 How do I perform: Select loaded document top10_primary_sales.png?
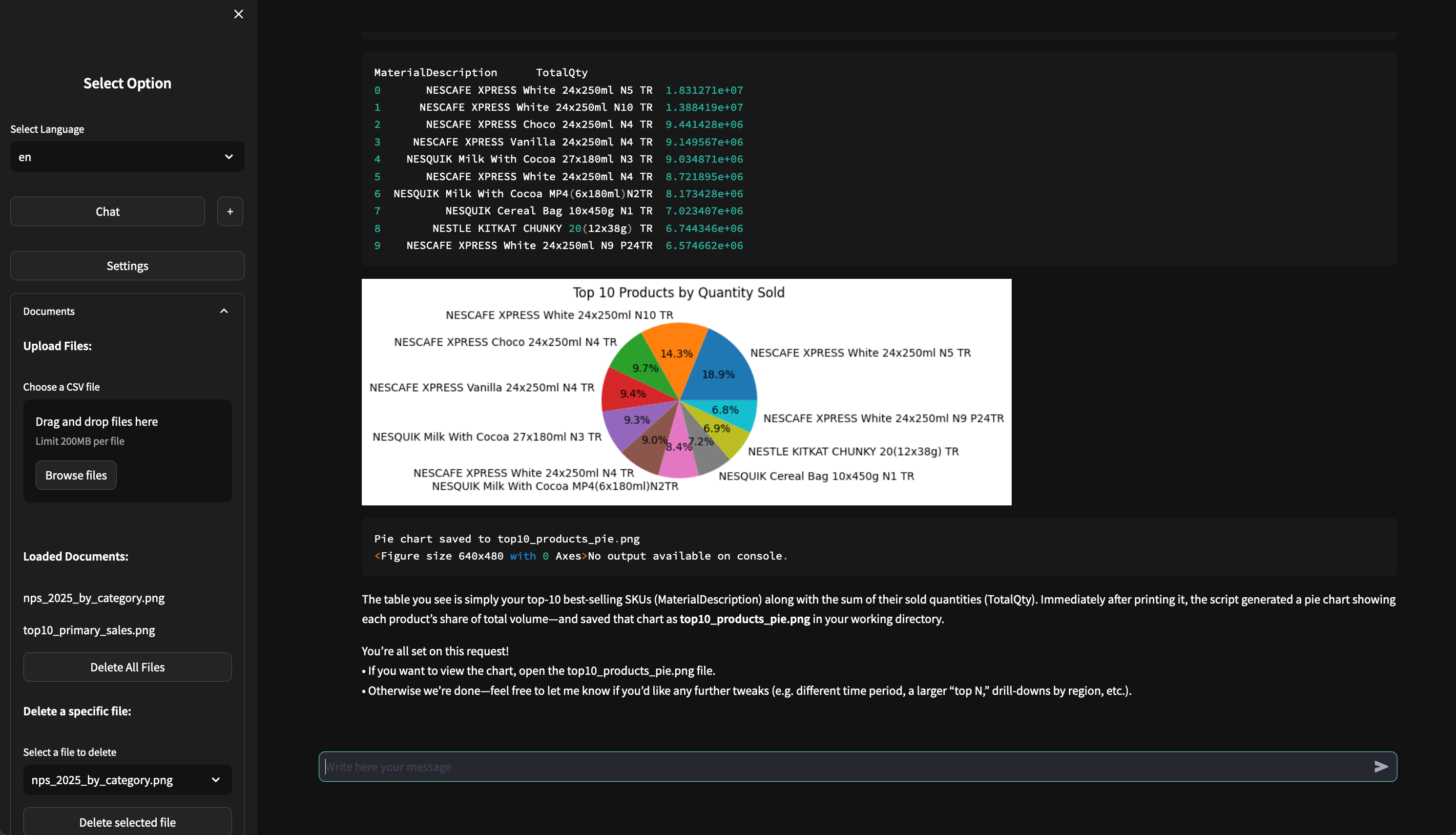pos(89,630)
